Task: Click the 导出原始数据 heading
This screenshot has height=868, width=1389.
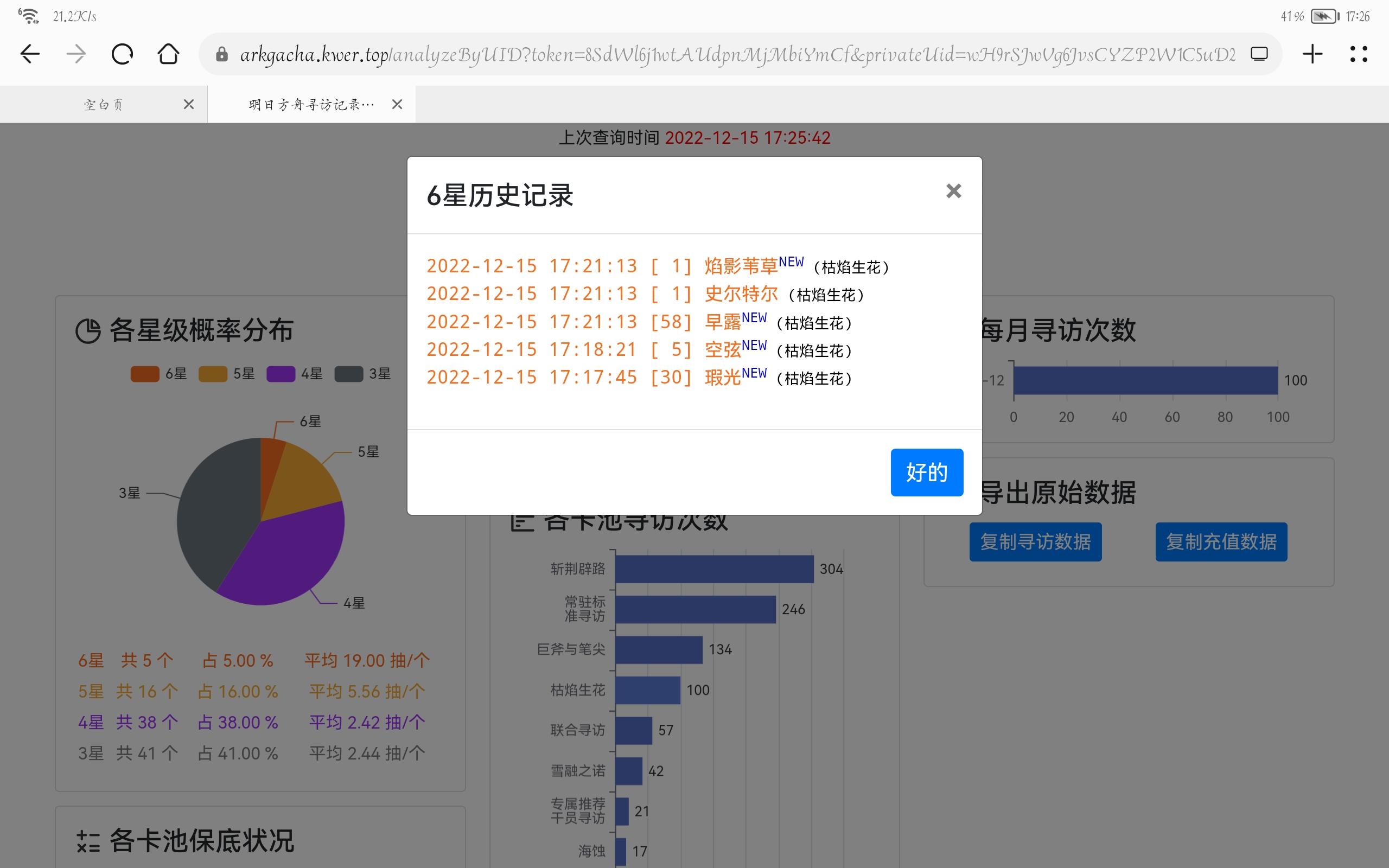Action: pyautogui.click(x=1058, y=493)
